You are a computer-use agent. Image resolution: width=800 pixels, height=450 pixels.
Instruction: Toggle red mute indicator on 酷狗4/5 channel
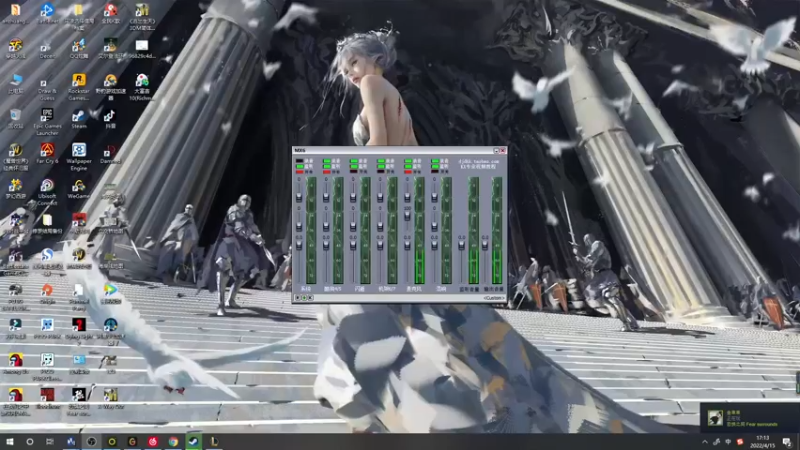point(327,172)
